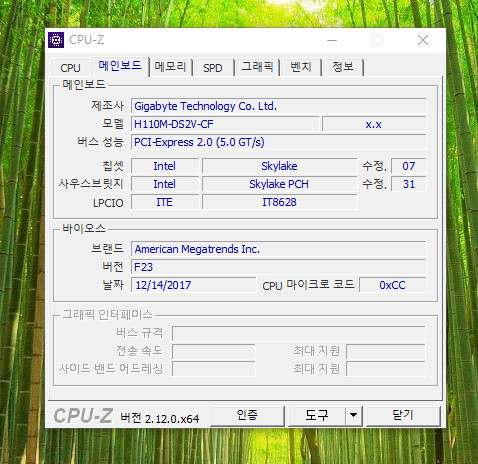Click the microcode value 0xCC

(x=392, y=285)
